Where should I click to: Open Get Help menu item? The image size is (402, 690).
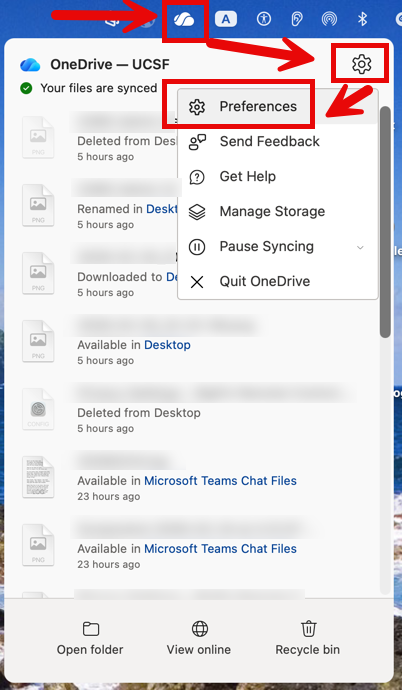tap(278, 176)
